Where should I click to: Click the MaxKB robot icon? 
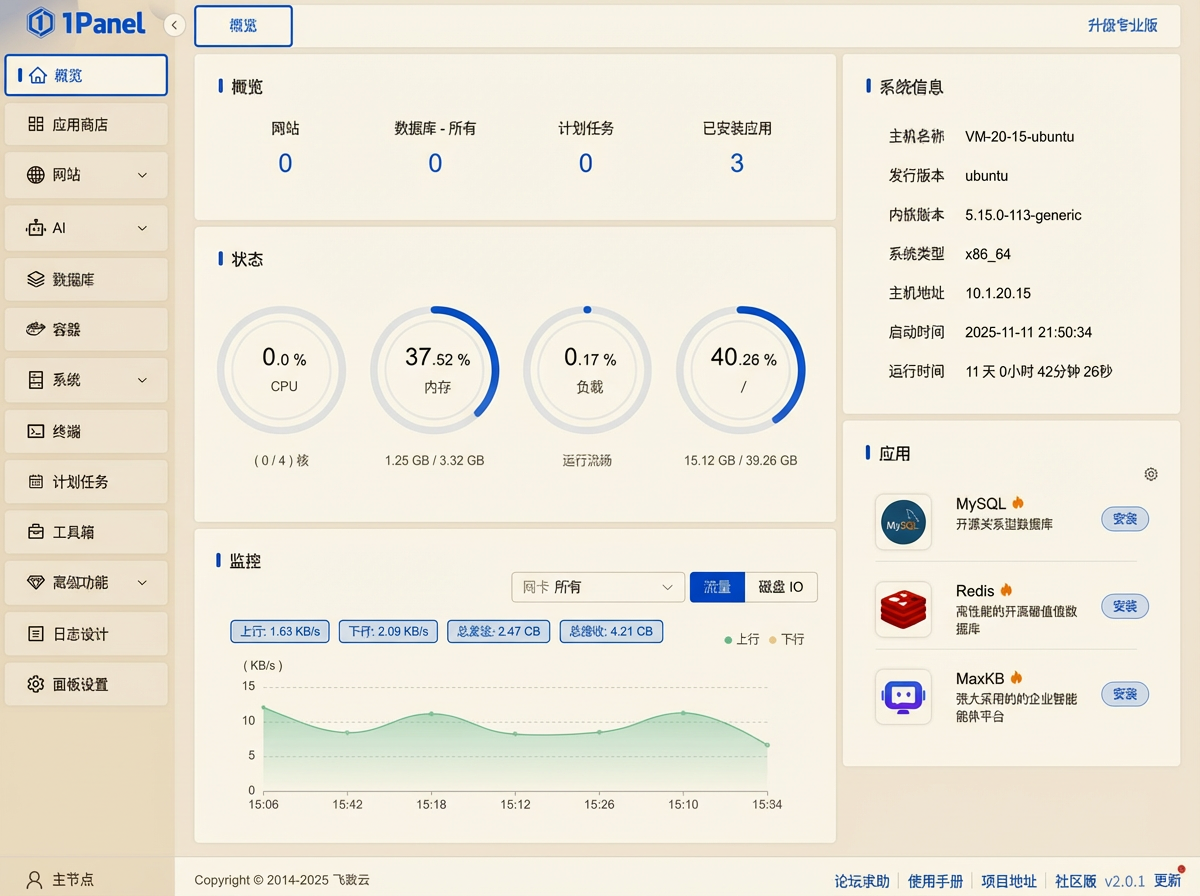coord(903,696)
